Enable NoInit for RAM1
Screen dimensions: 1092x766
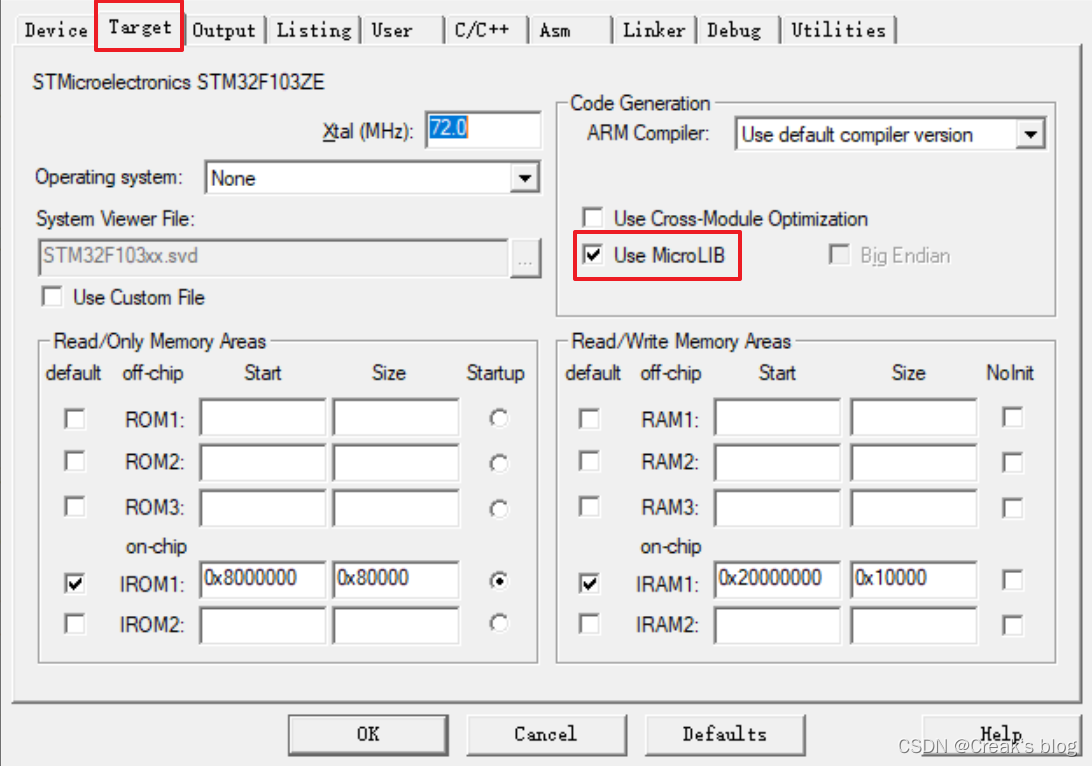click(x=1013, y=417)
